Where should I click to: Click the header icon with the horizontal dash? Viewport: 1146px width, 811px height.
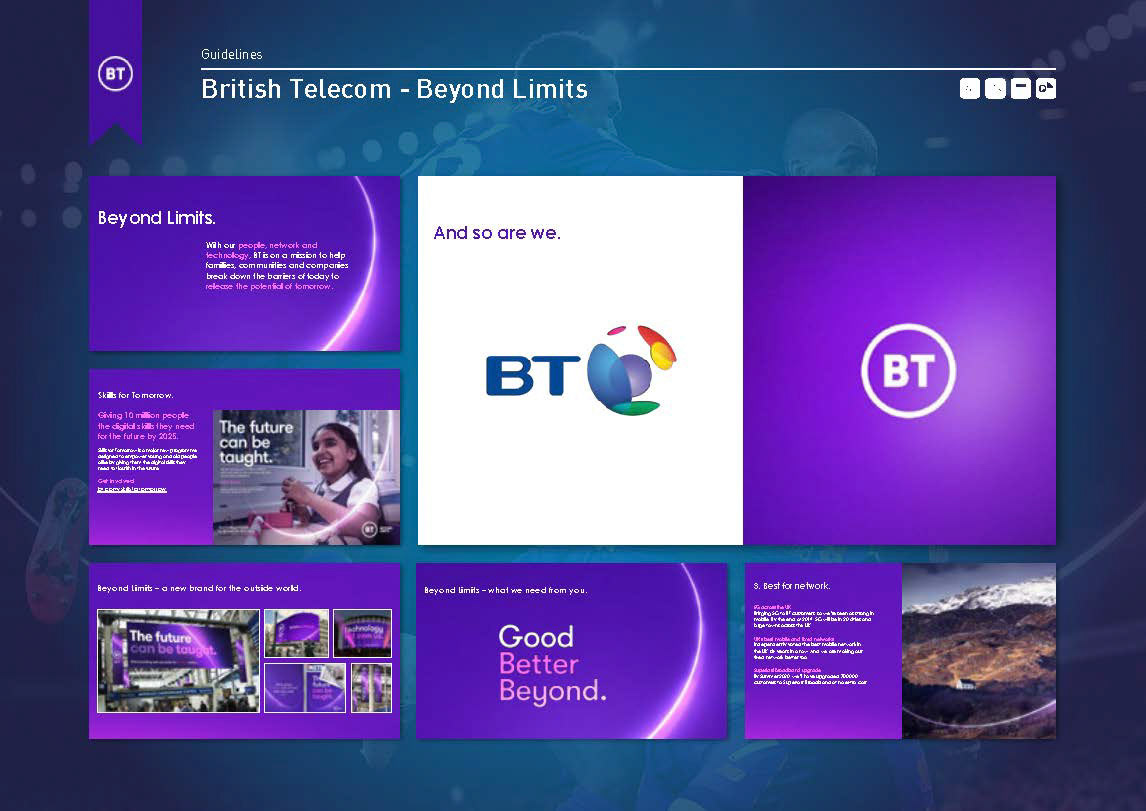pyautogui.click(x=1020, y=88)
